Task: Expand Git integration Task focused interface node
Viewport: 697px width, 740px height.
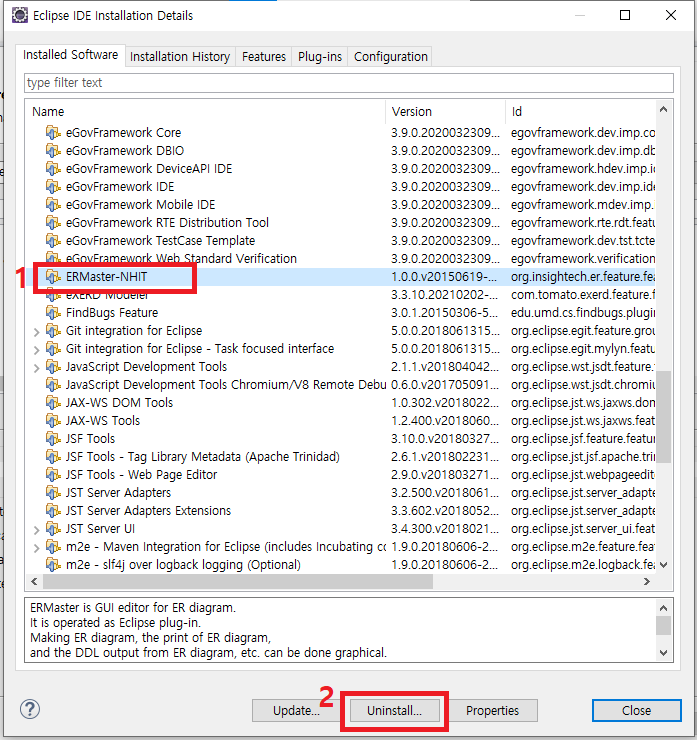Action: [36, 350]
